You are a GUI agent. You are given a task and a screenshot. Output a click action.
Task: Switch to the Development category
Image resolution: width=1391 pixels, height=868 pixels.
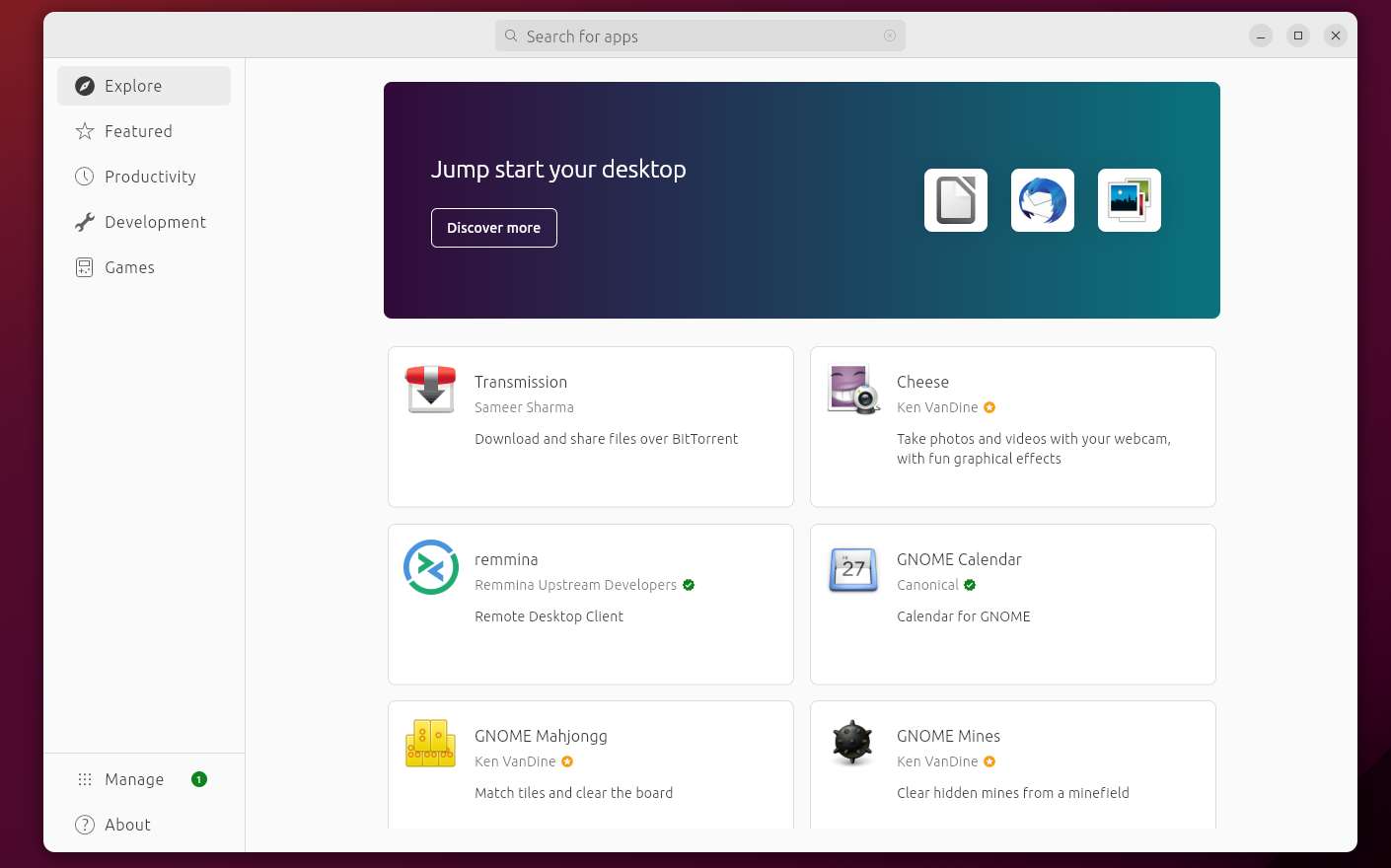pos(144,222)
